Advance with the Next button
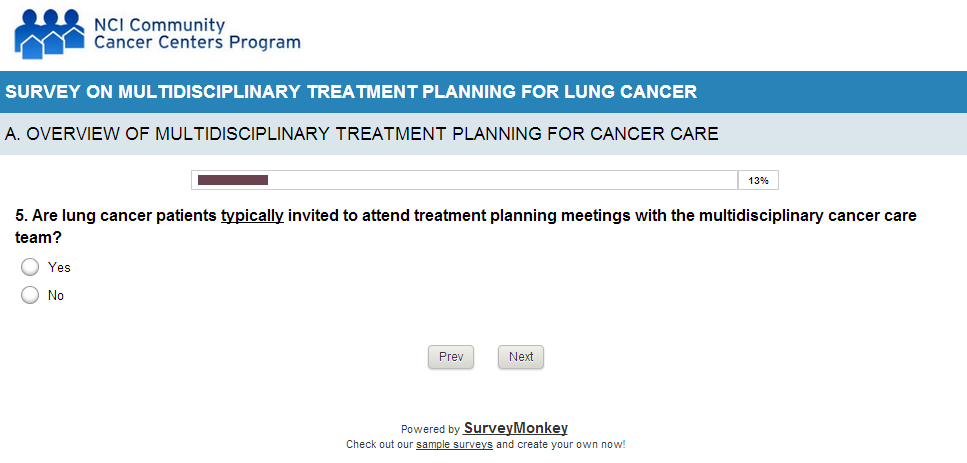 pyautogui.click(x=520, y=357)
